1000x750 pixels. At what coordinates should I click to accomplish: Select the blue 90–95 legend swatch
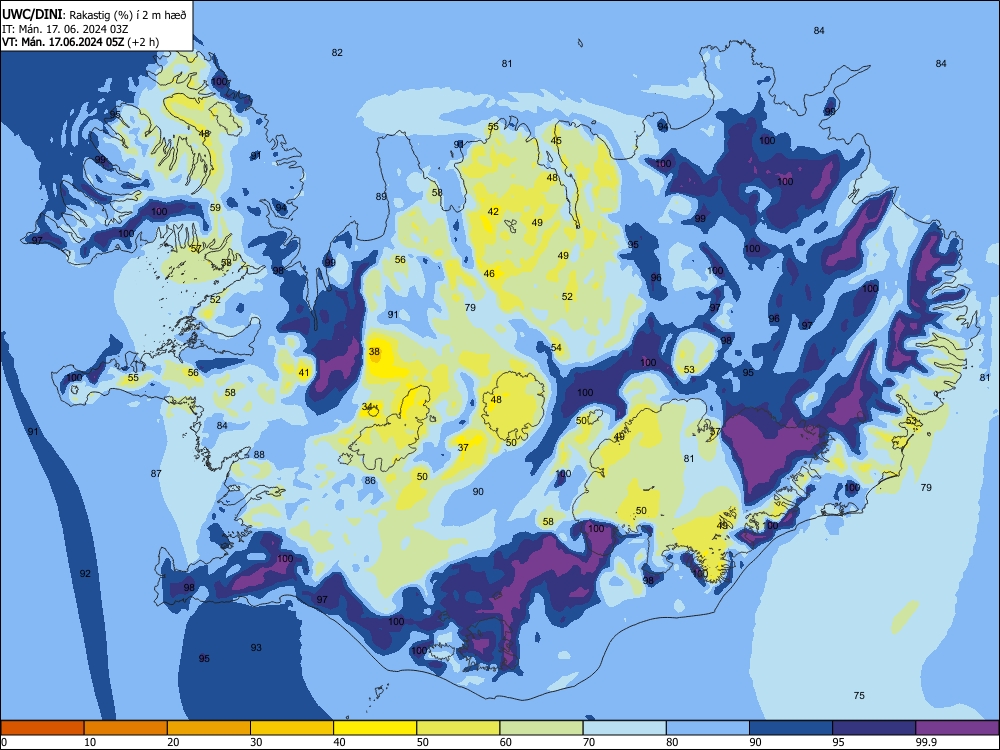point(791,728)
